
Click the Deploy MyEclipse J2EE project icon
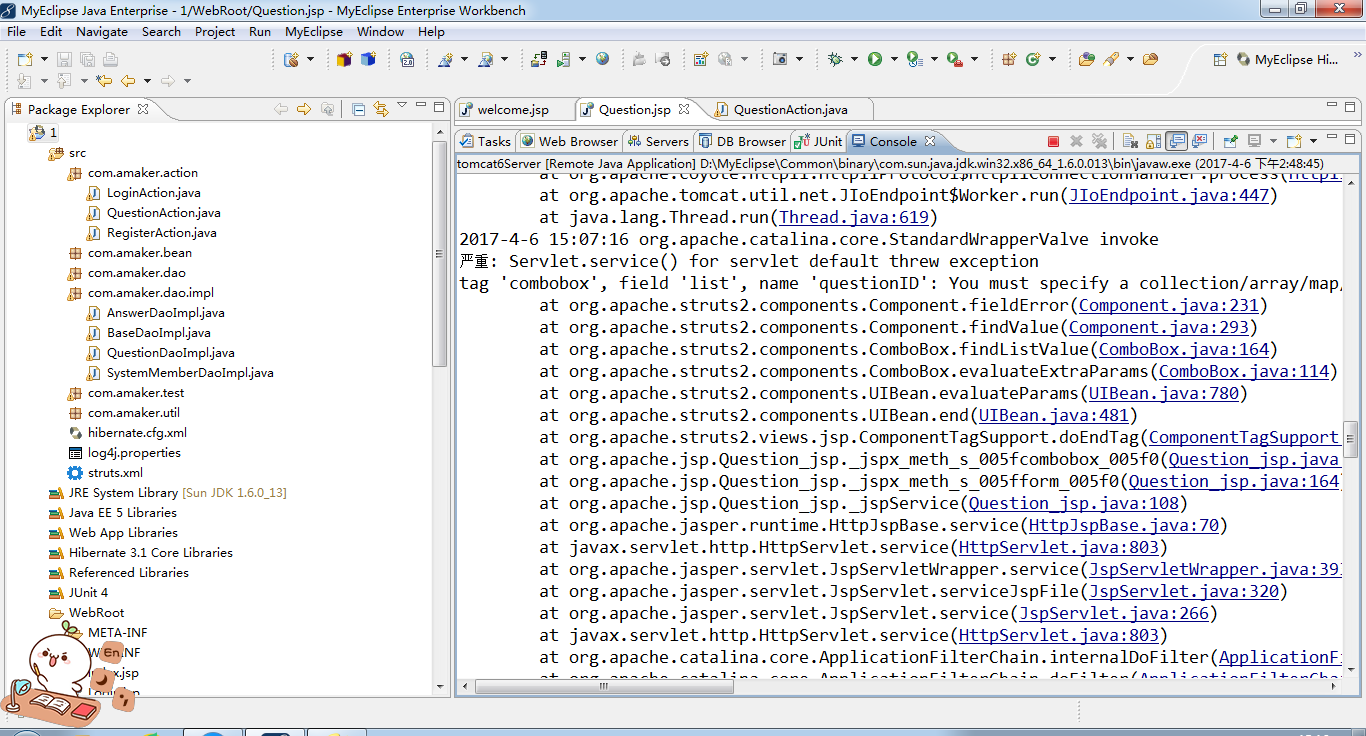click(538, 59)
